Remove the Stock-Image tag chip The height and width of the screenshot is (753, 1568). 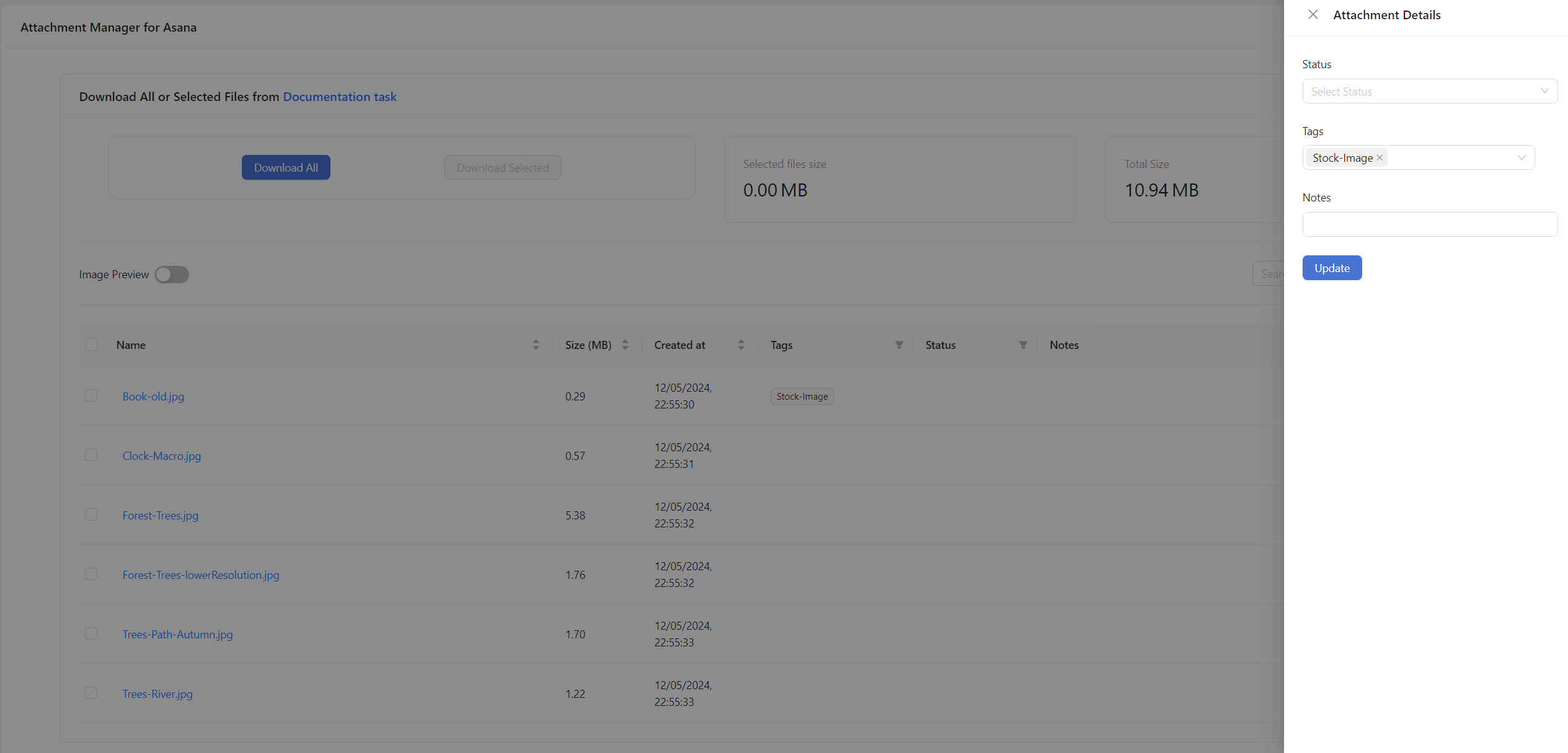[x=1380, y=157]
